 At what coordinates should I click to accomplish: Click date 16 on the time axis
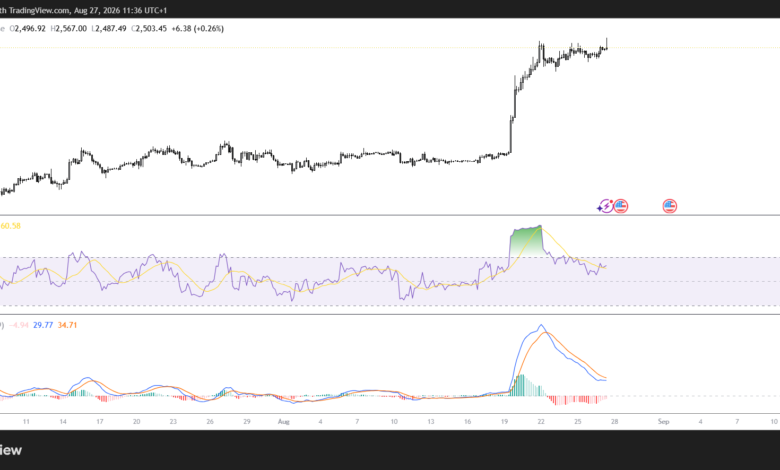[468, 422]
